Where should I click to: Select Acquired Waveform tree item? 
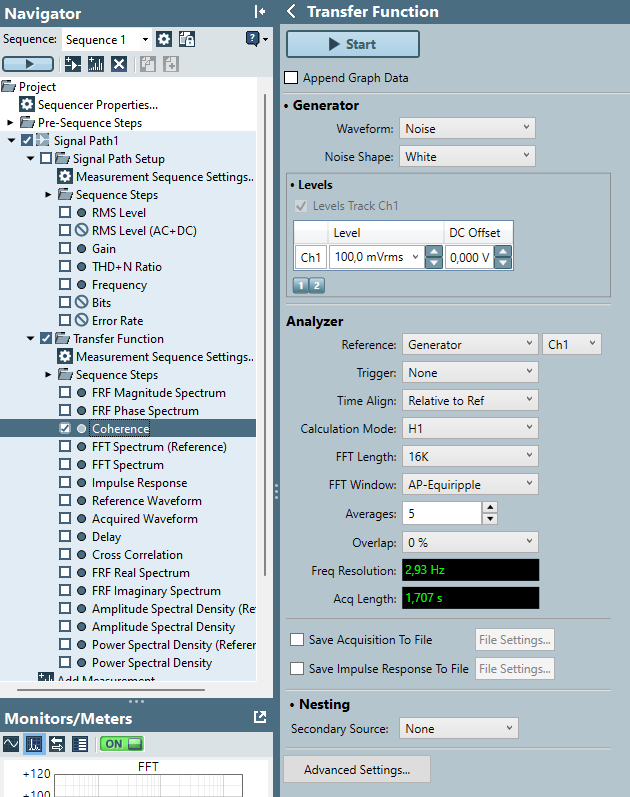tap(145, 518)
